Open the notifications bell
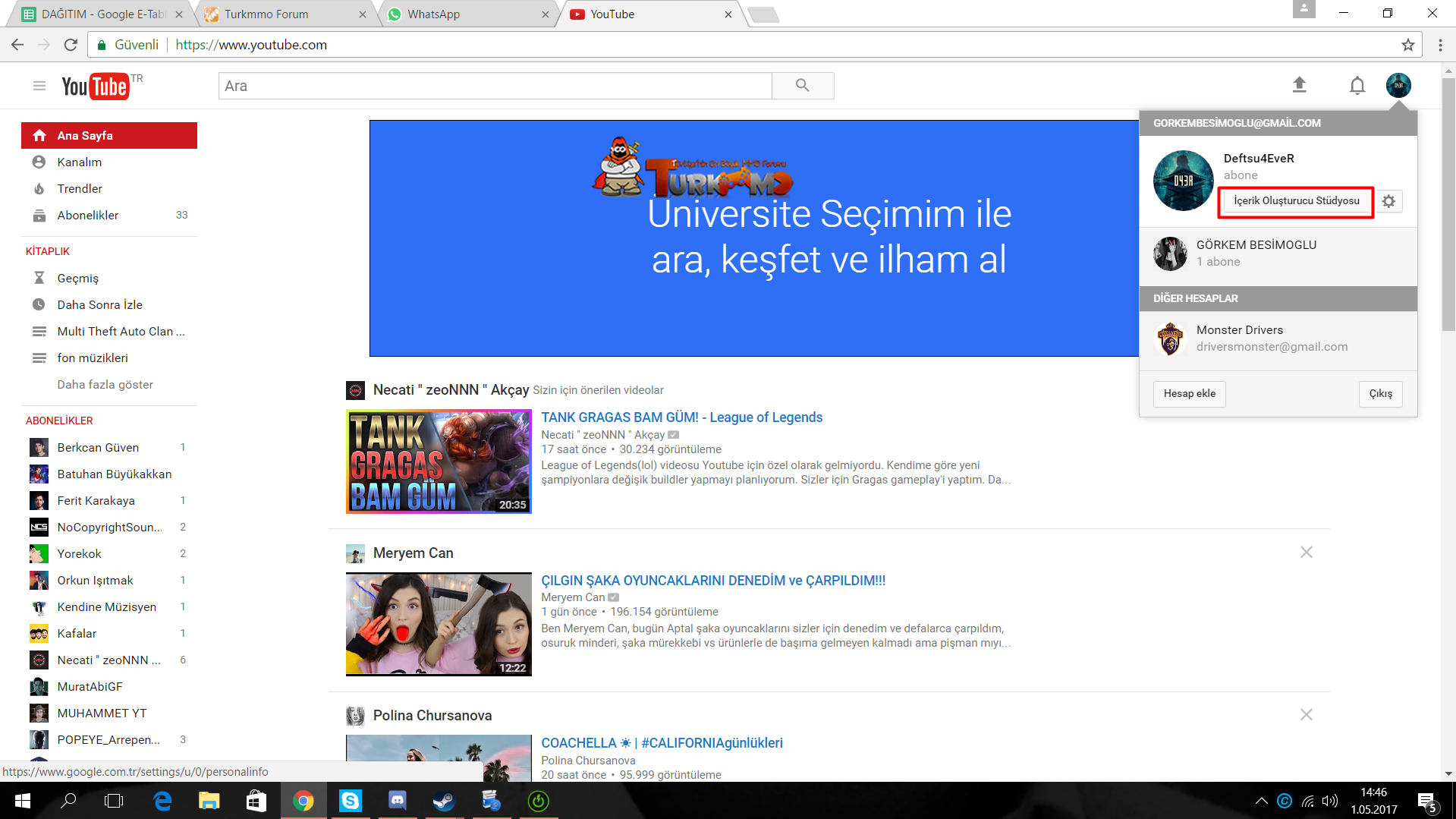This screenshot has height=819, width=1456. point(1357,86)
